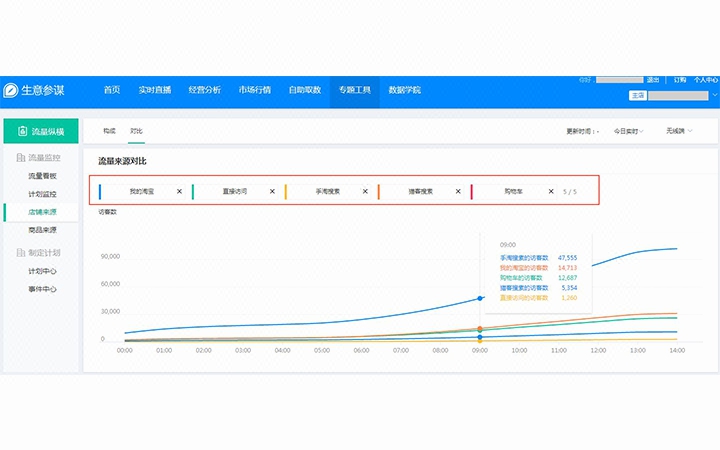Viewport: 720px width, 450px height.
Task: Switch to the 构成 tab
Action: 109,131
